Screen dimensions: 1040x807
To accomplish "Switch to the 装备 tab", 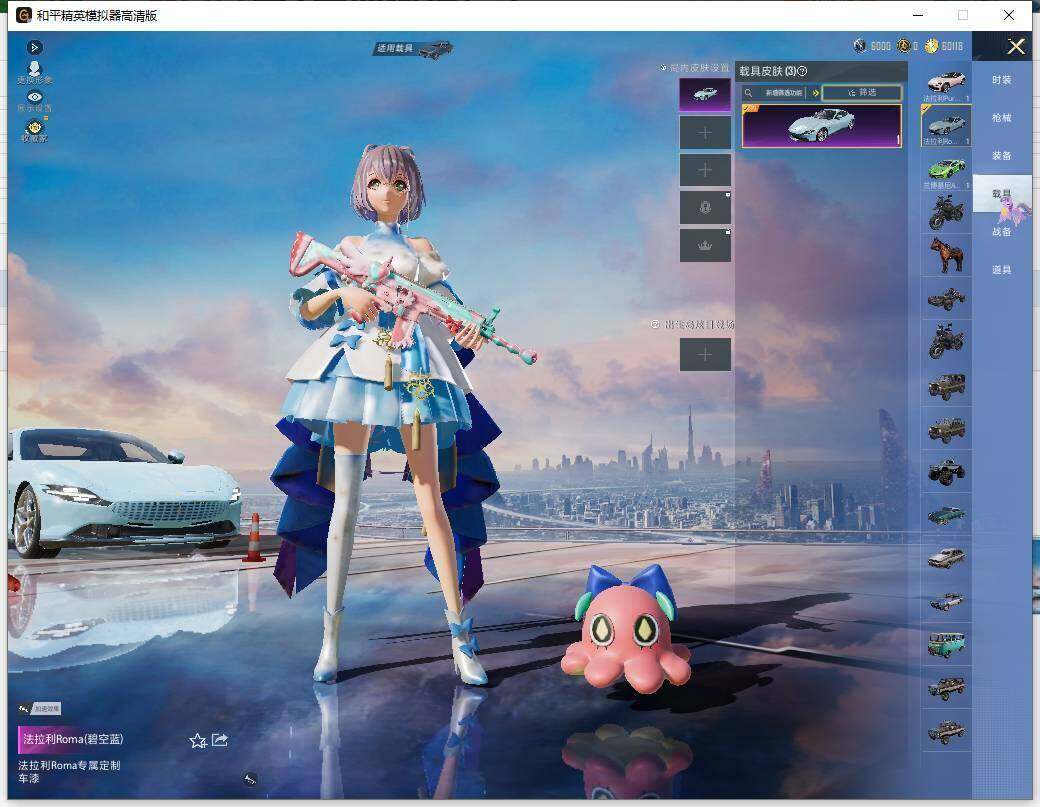I will (x=1002, y=156).
